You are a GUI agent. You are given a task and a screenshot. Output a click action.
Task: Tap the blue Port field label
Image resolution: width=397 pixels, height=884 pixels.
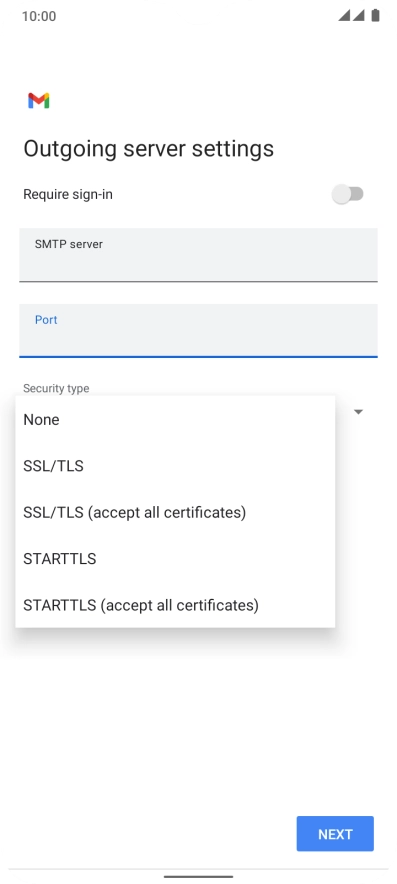[x=46, y=320]
